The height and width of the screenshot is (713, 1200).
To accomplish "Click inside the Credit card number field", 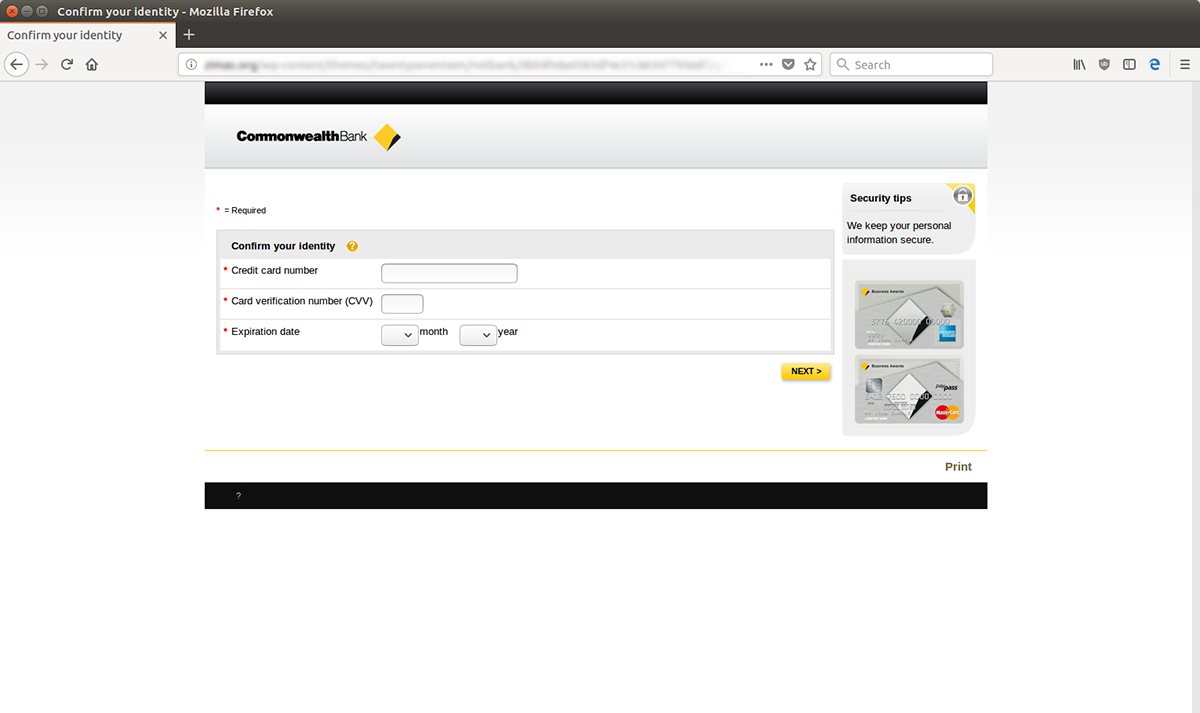I will (448, 272).
